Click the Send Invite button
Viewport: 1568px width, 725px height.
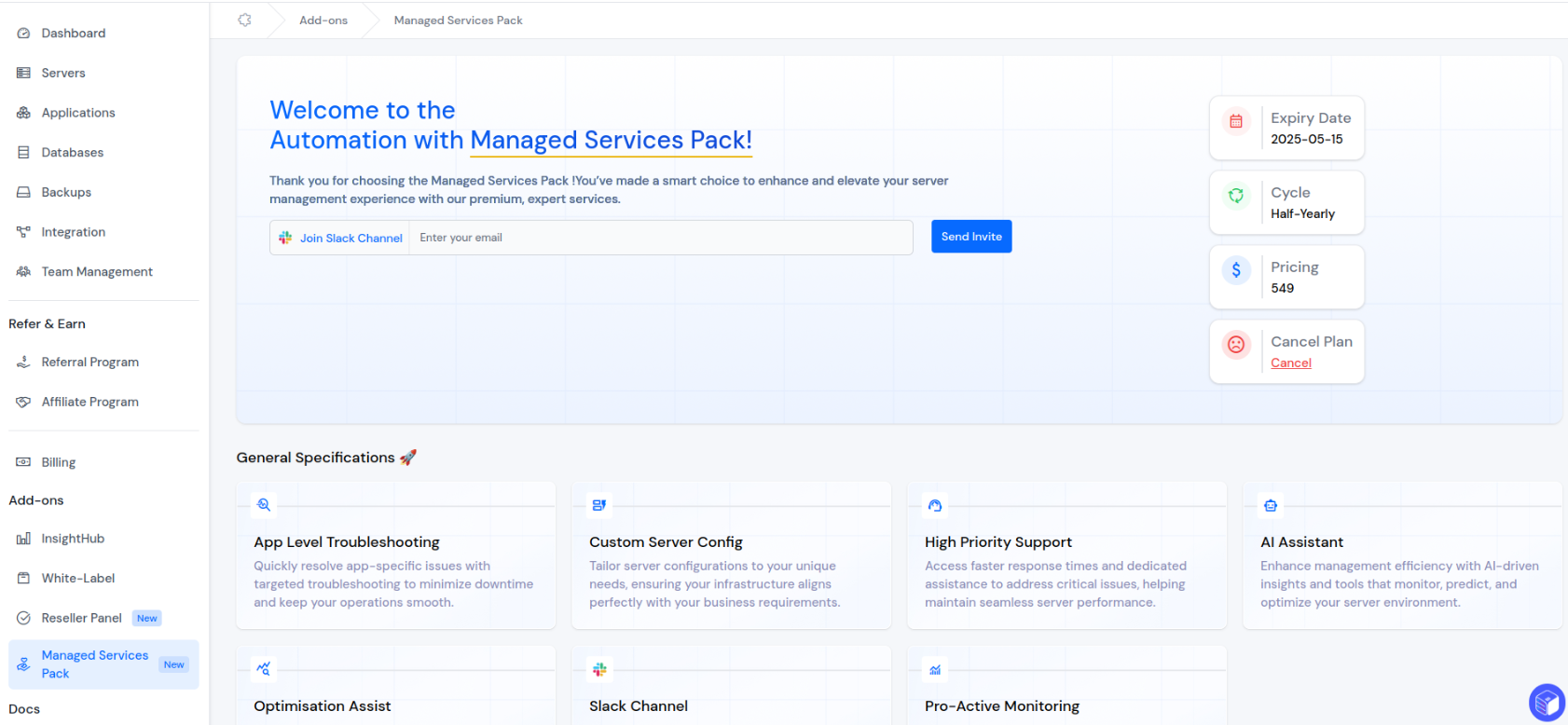click(x=971, y=237)
